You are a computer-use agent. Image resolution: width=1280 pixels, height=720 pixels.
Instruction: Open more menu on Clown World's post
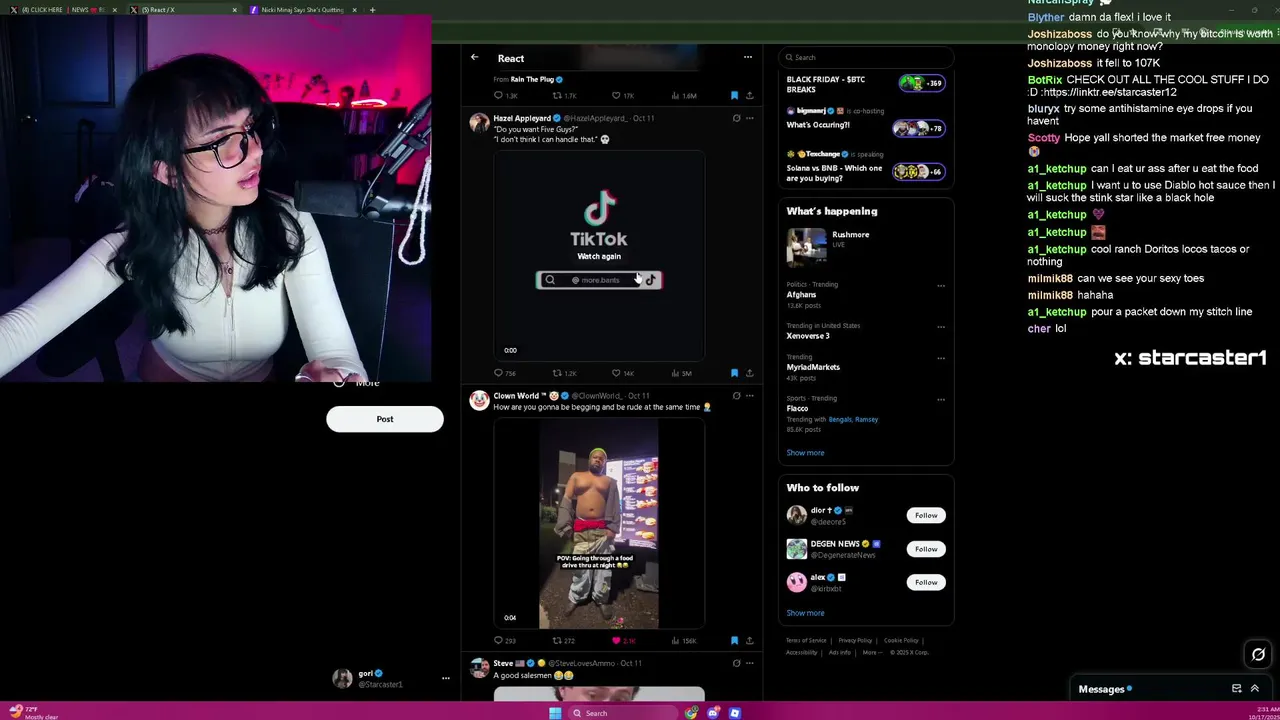pyautogui.click(x=749, y=396)
